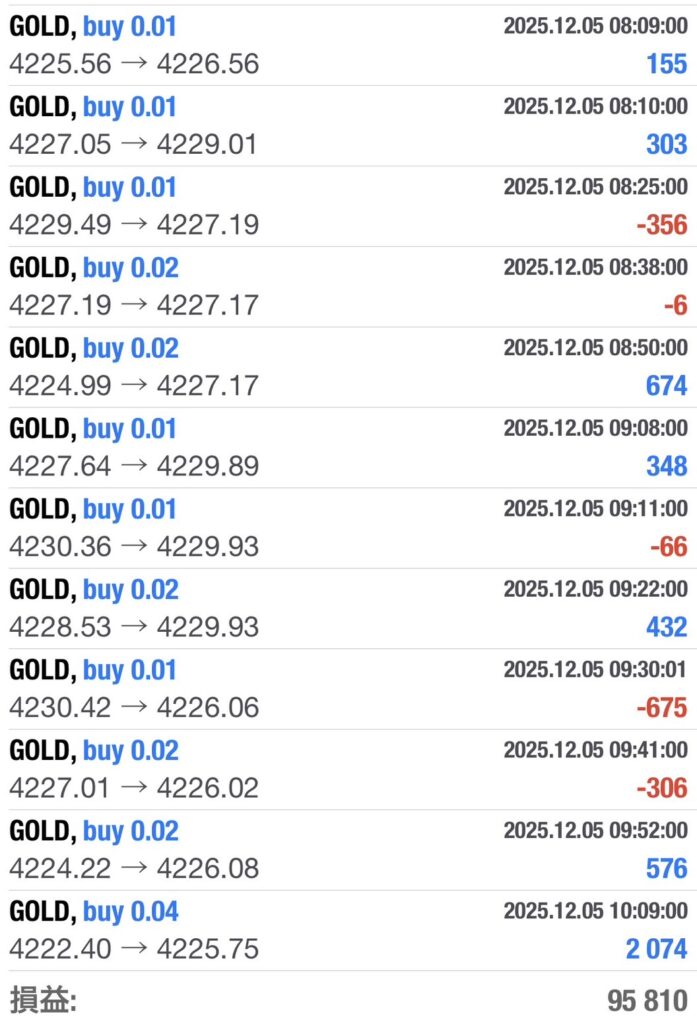Viewport: 697px width, 1024px height.
Task: Click the profit value 303
Action: pos(666,144)
